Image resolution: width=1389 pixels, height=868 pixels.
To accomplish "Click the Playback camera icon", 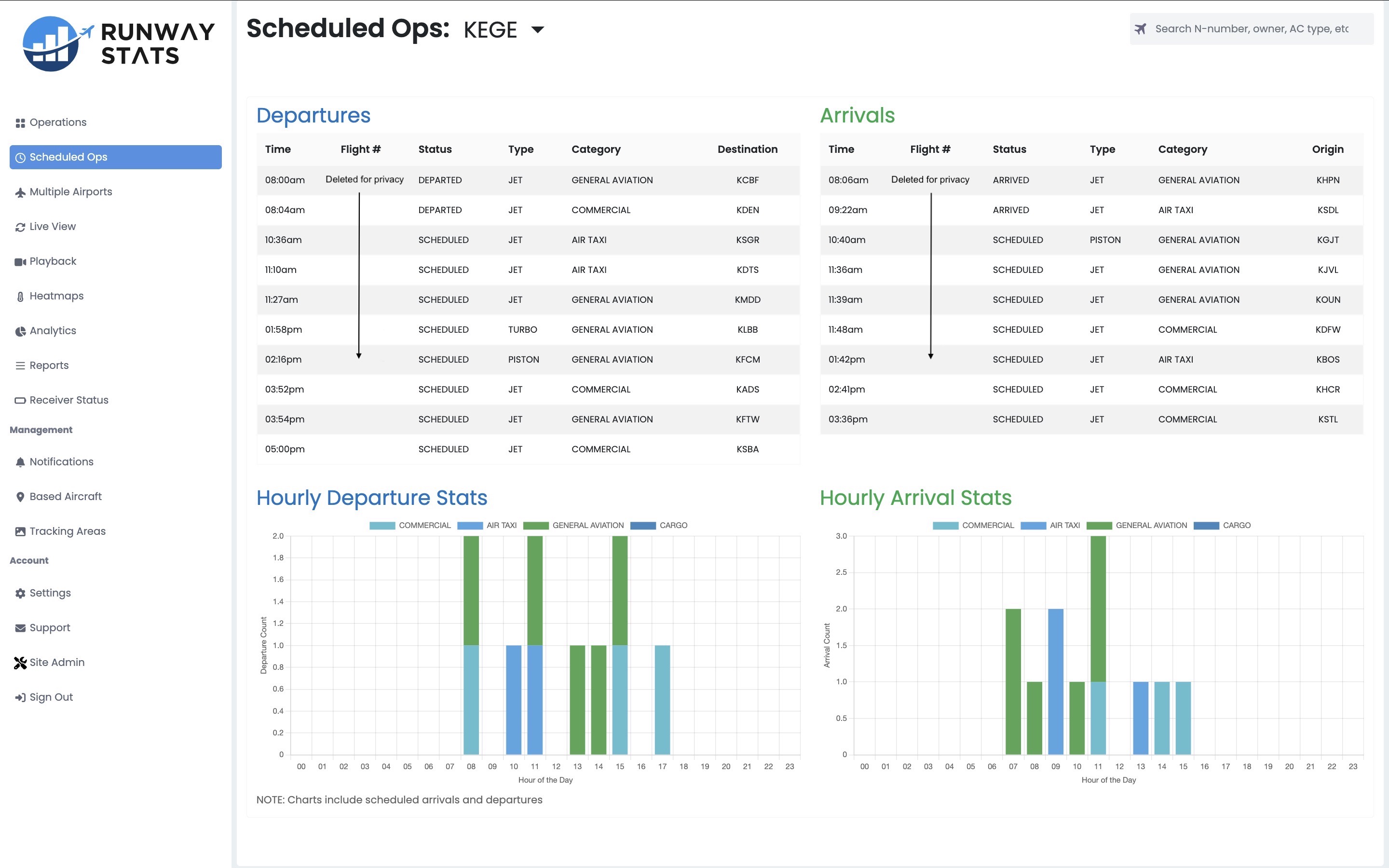I will [x=20, y=262].
